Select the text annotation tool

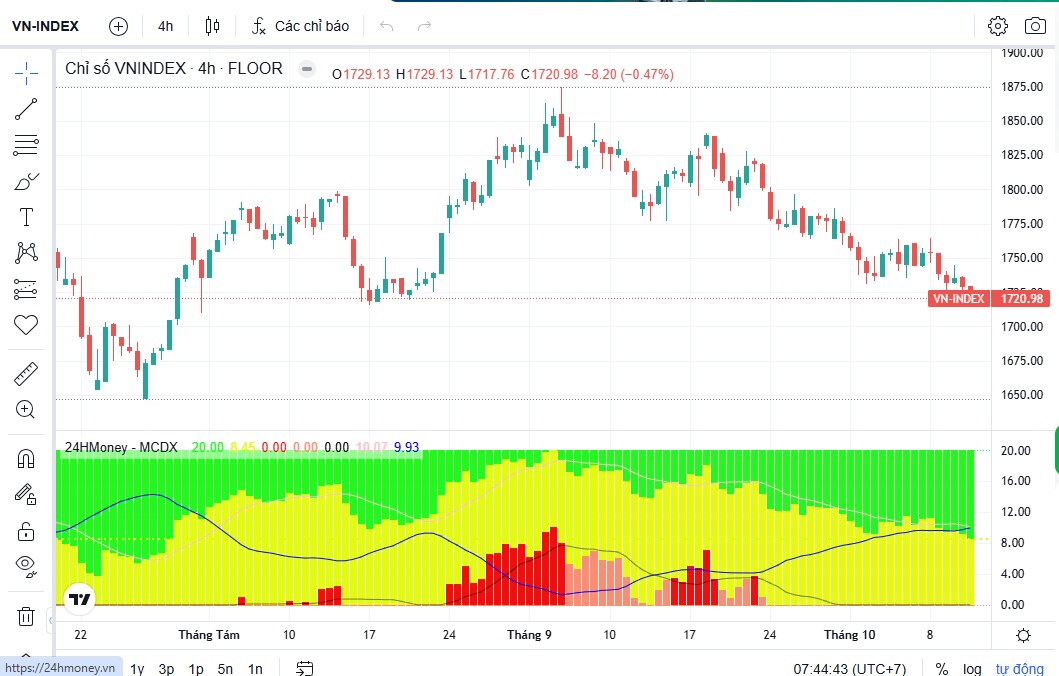[26, 217]
